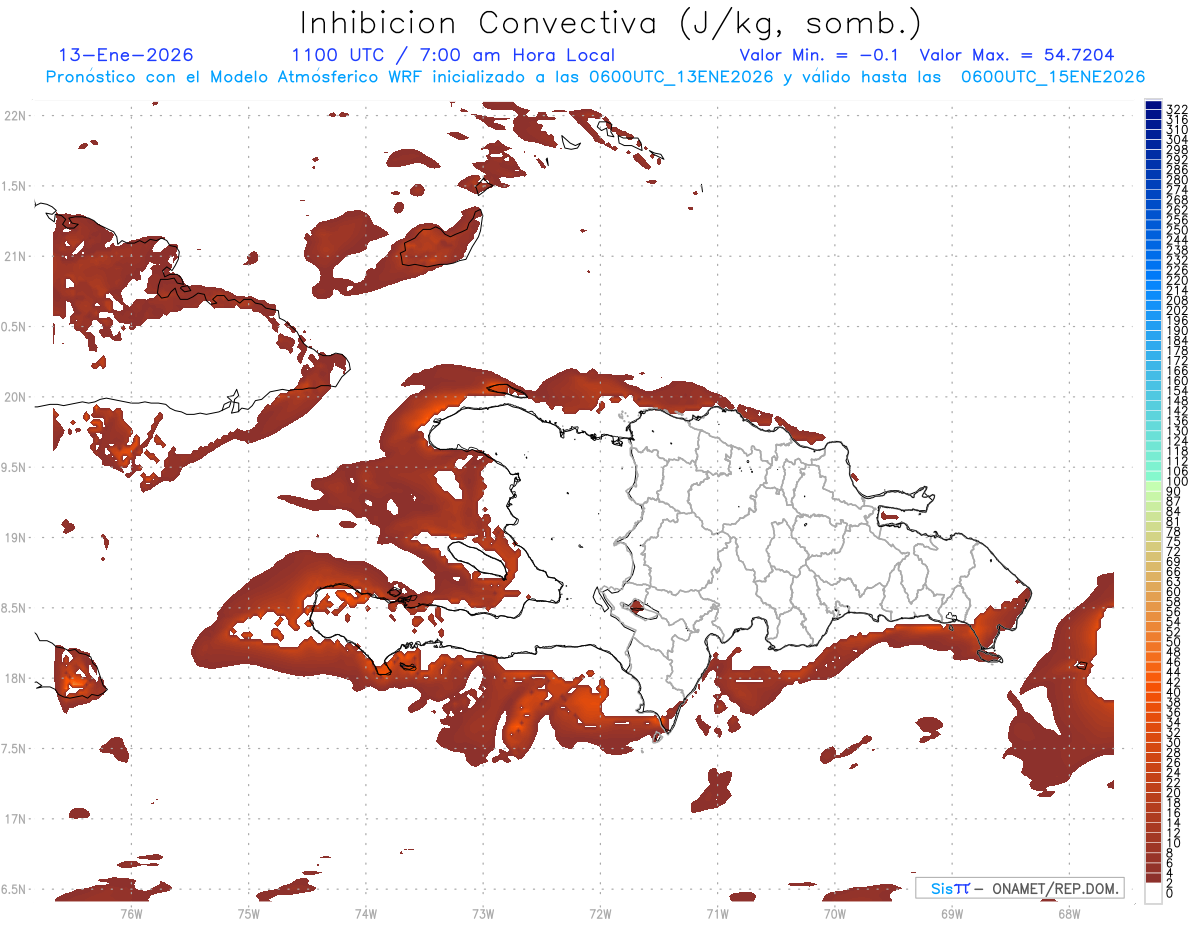
Task: Click latitude label '17N'
Action: 15,819
